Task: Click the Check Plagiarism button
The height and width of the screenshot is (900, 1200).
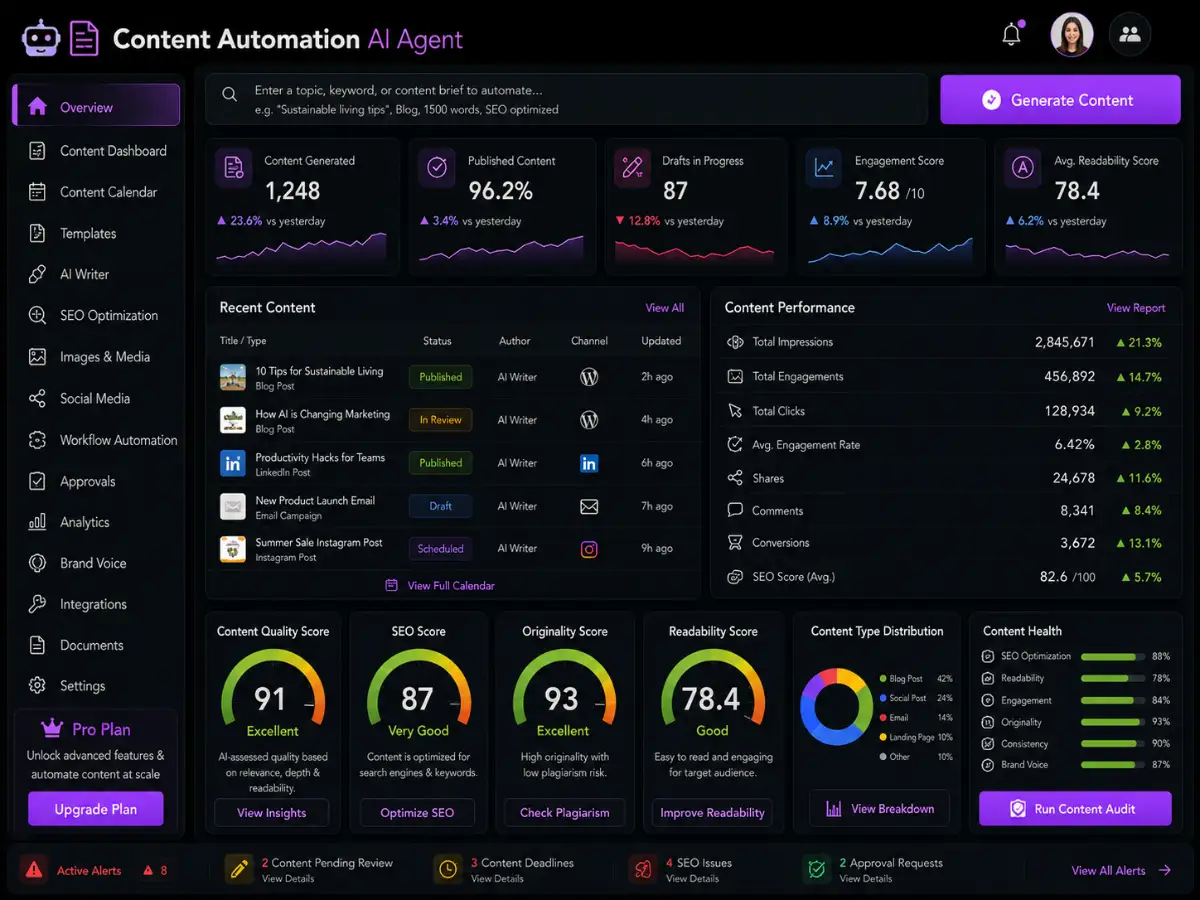Action: [564, 813]
